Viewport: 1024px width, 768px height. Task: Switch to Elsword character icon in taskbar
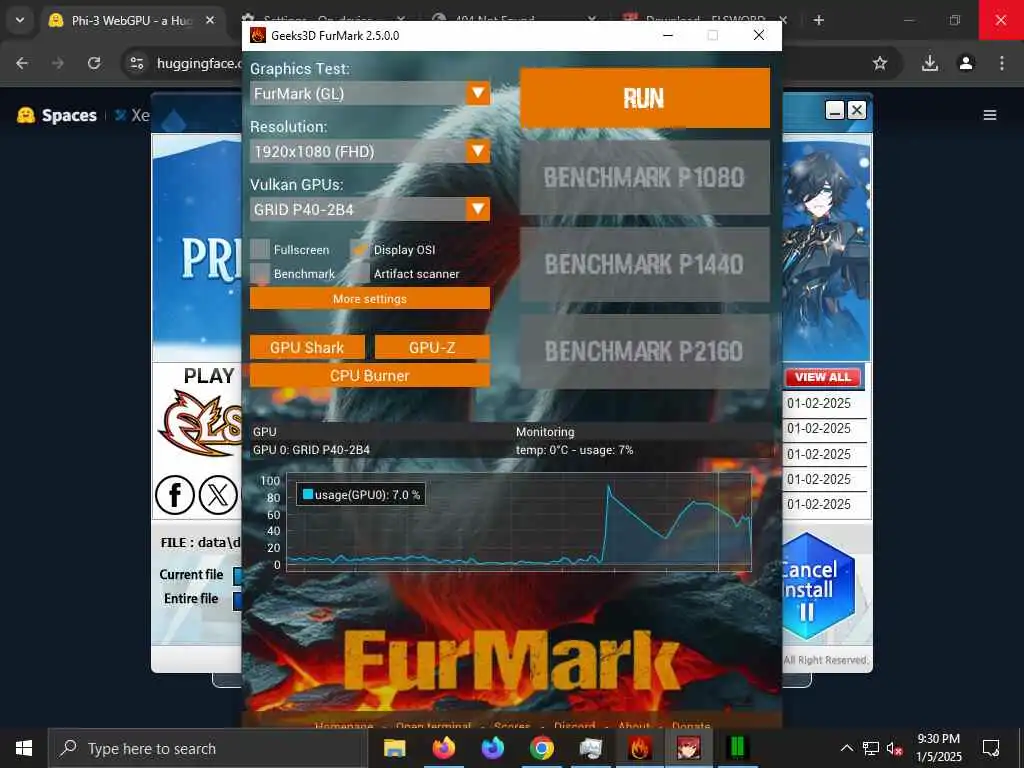(688, 748)
